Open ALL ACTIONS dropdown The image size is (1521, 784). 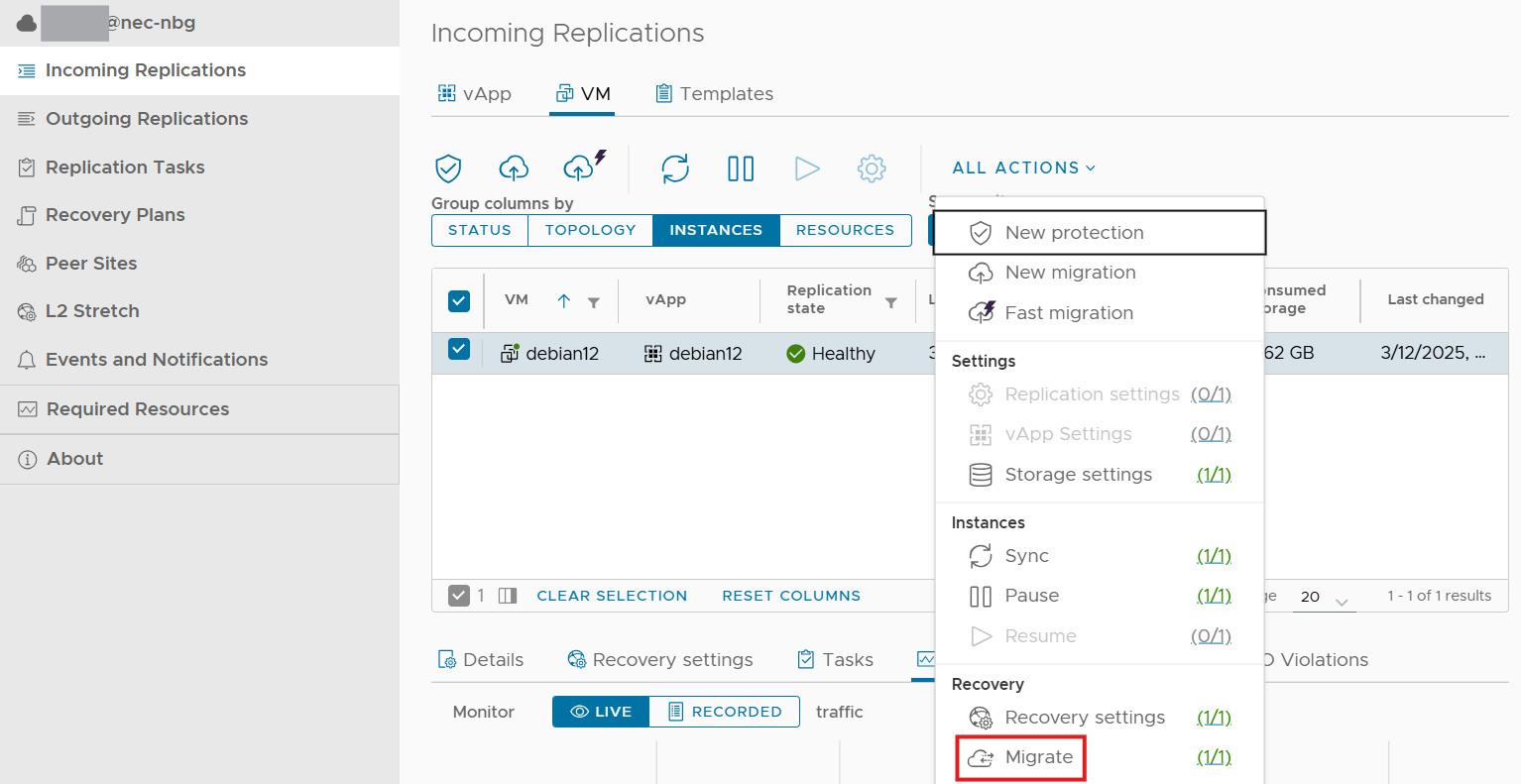pyautogui.click(x=1024, y=168)
